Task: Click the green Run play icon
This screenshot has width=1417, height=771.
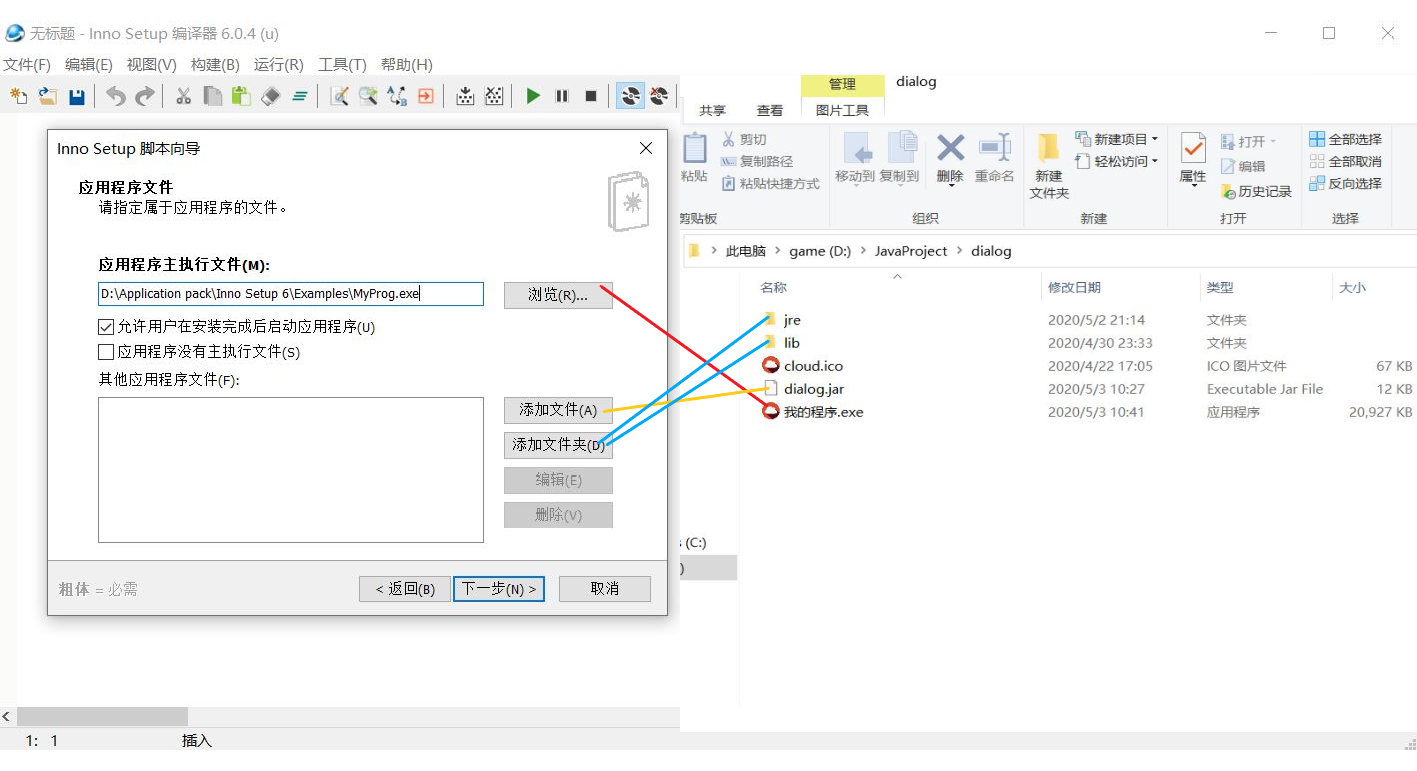Action: [x=533, y=96]
